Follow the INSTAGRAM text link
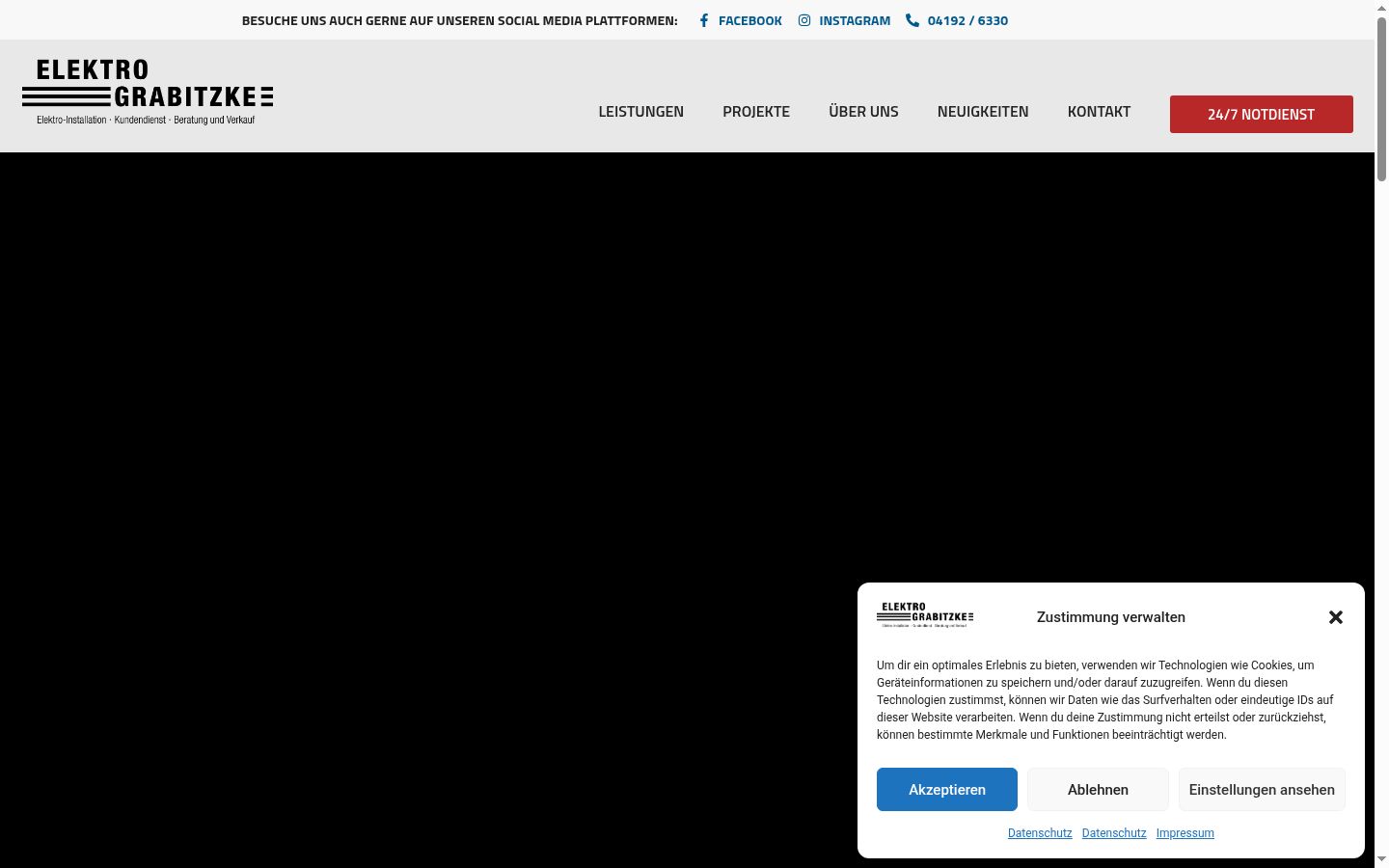Image resolution: width=1389 pixels, height=868 pixels. [855, 20]
